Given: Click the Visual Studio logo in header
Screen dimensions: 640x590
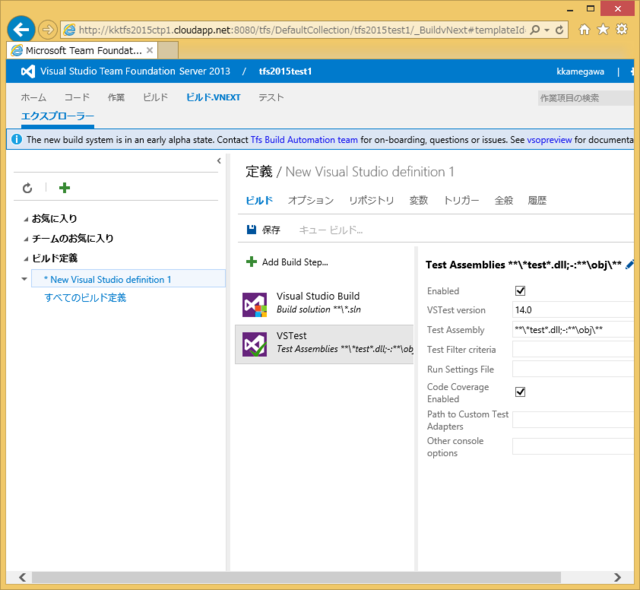Looking at the screenshot, I should (x=28, y=71).
